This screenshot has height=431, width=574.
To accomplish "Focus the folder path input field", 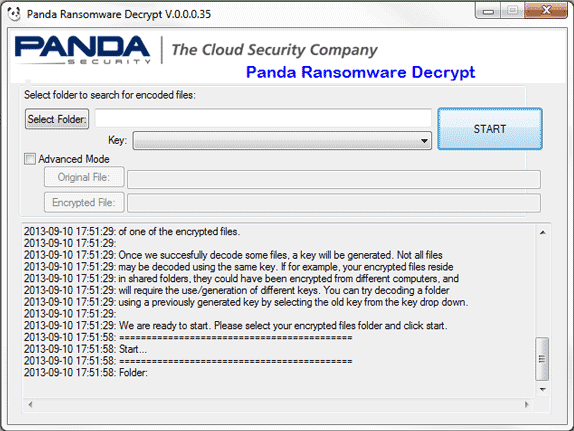I will (263, 118).
